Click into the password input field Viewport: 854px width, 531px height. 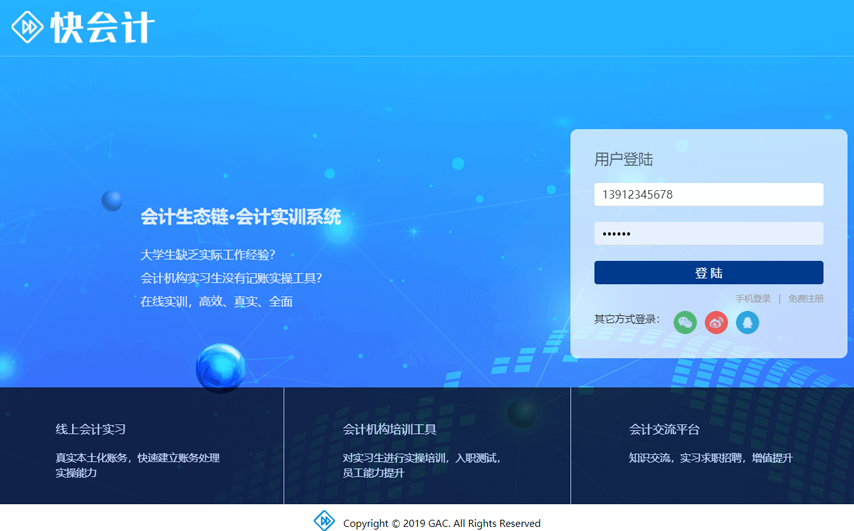point(708,234)
